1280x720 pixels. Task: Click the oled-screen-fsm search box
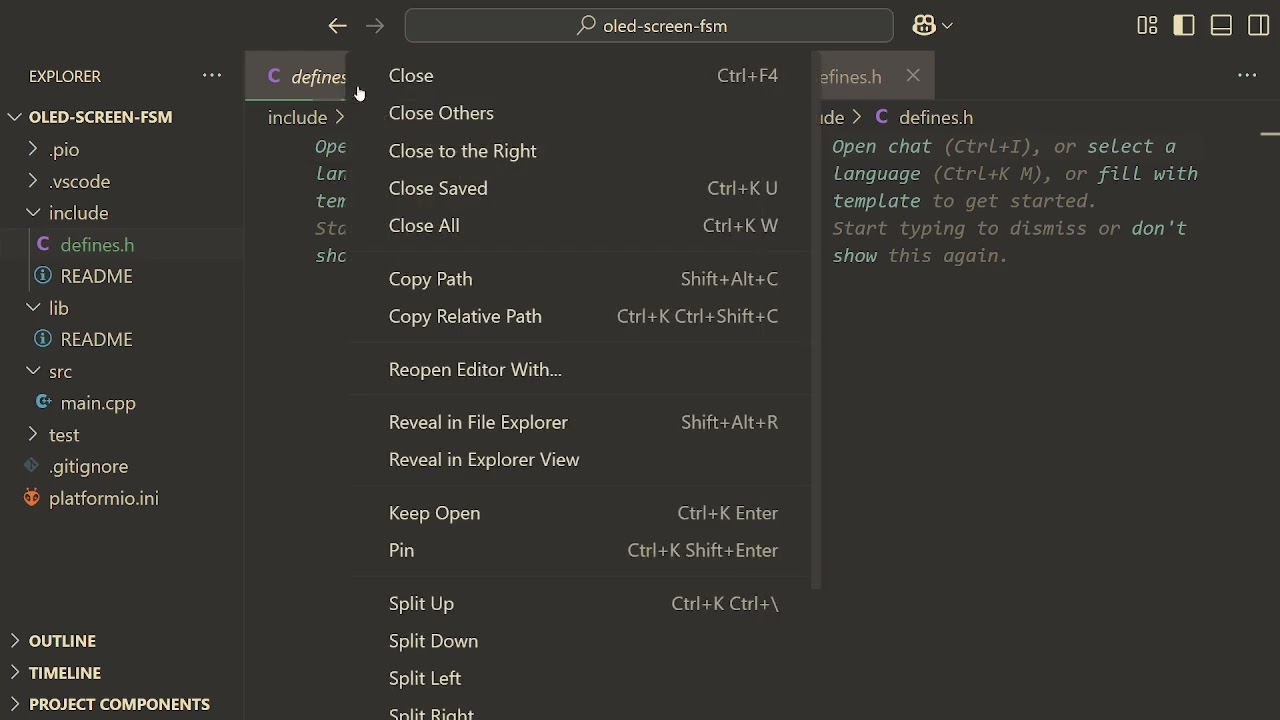pos(649,26)
